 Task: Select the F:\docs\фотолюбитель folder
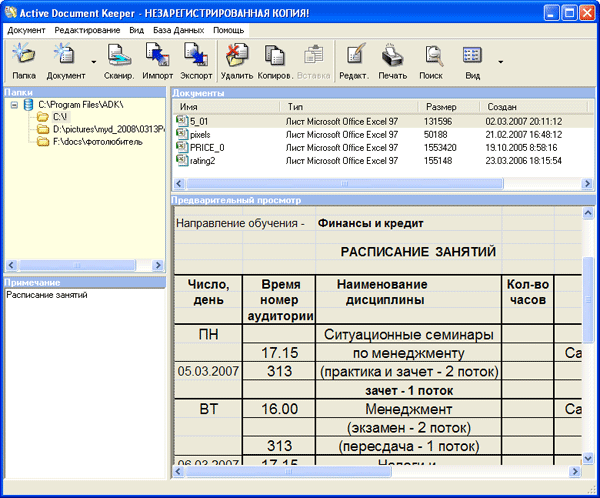coord(97,142)
